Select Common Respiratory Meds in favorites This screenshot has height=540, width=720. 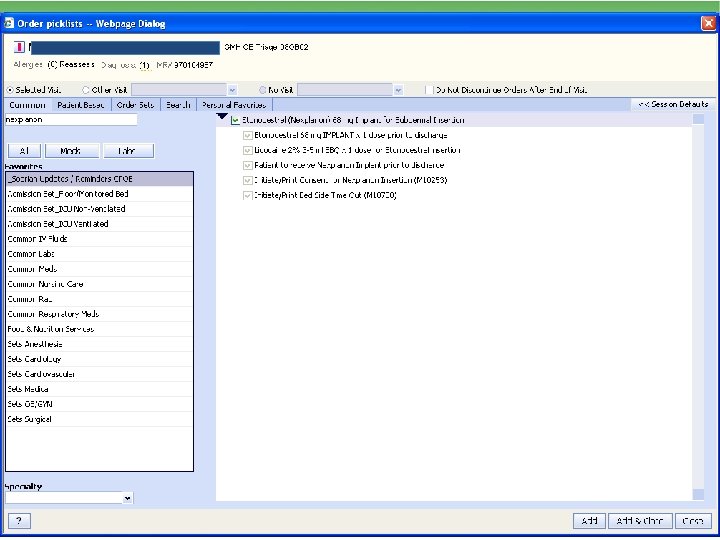[x=99, y=314]
